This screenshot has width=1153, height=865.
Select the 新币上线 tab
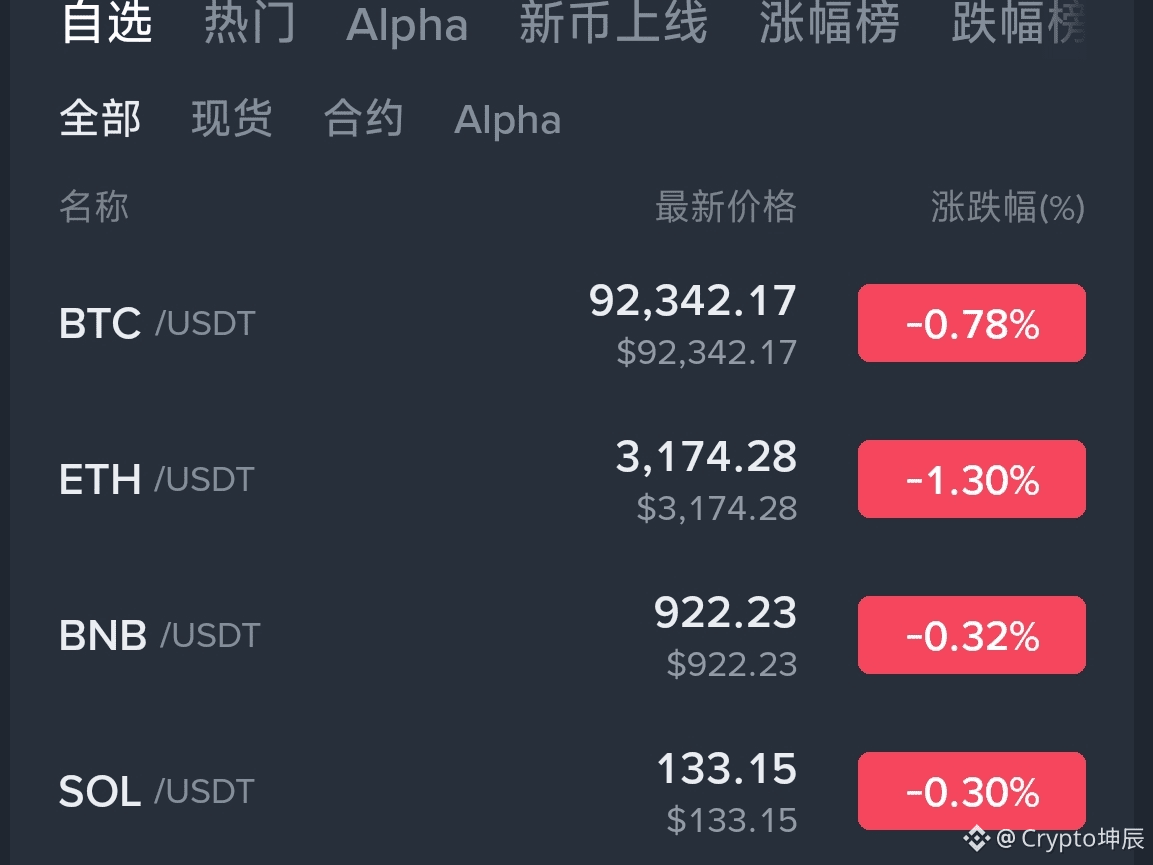click(613, 25)
